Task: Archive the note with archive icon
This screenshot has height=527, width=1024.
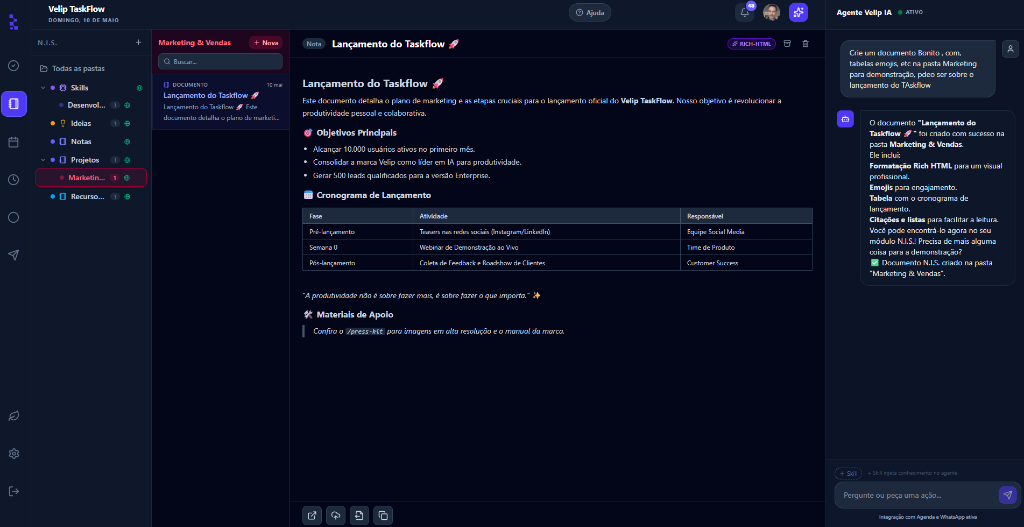Action: pos(787,44)
